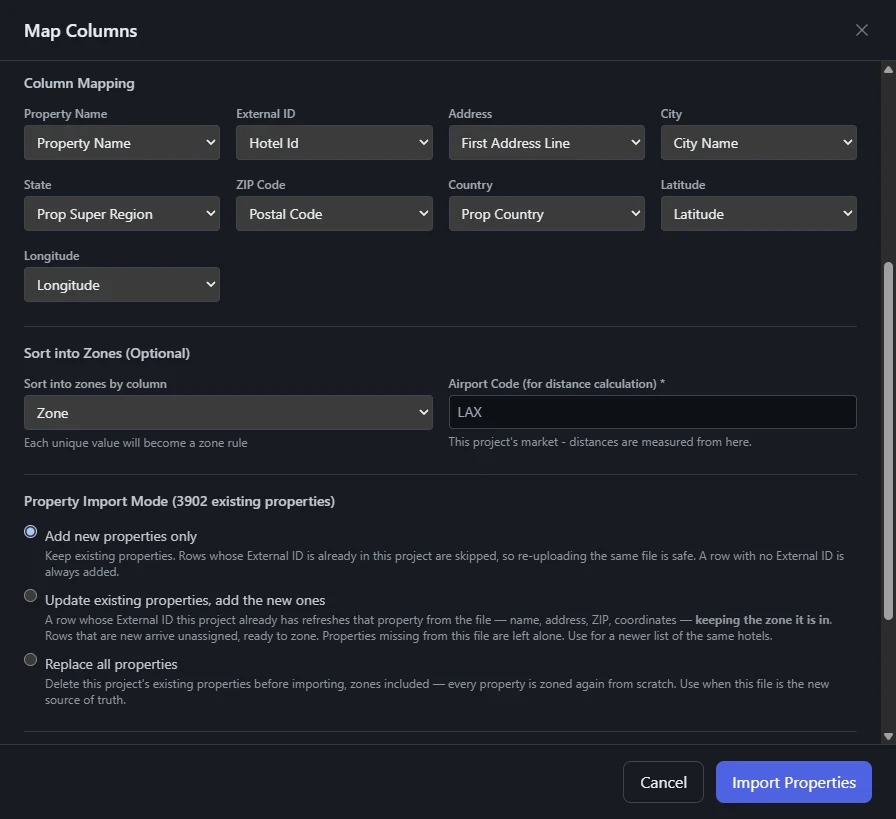Open the External ID dropdown showing Hotel Id
The image size is (896, 819).
(x=334, y=143)
